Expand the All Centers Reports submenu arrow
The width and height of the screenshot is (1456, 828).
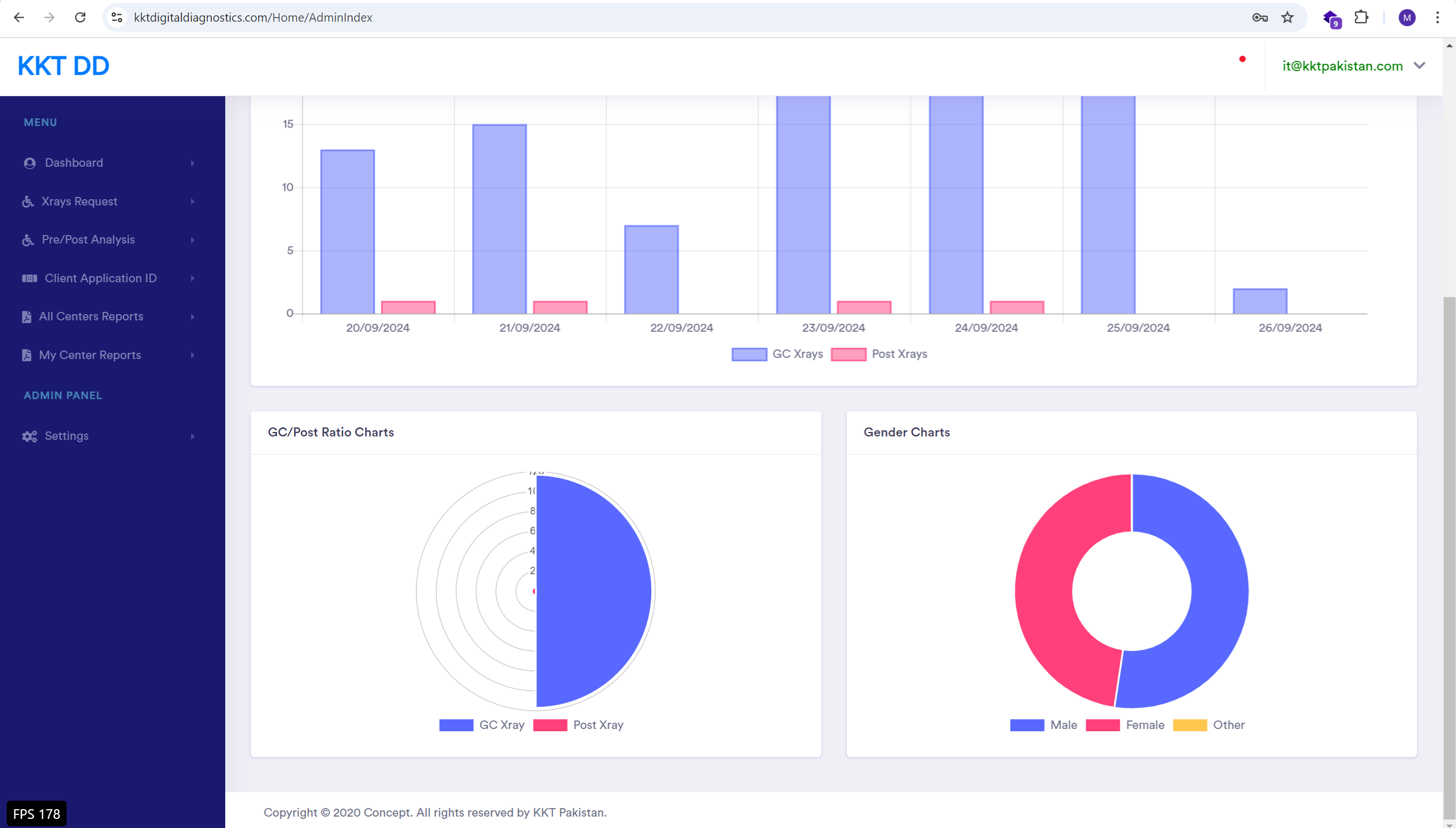point(193,317)
